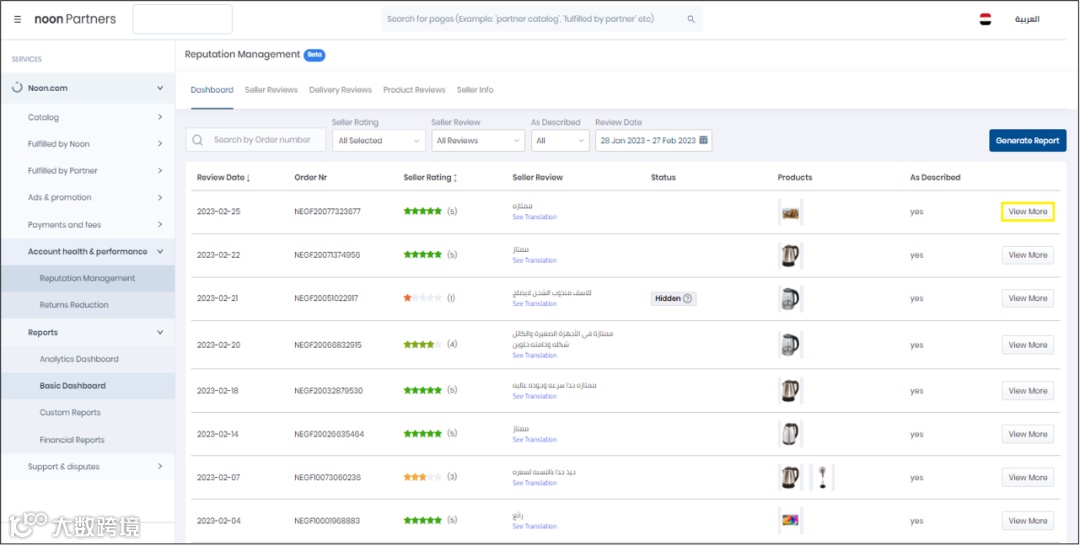Switch to the Product Reviews tab
This screenshot has width=1080, height=546.
coord(414,90)
